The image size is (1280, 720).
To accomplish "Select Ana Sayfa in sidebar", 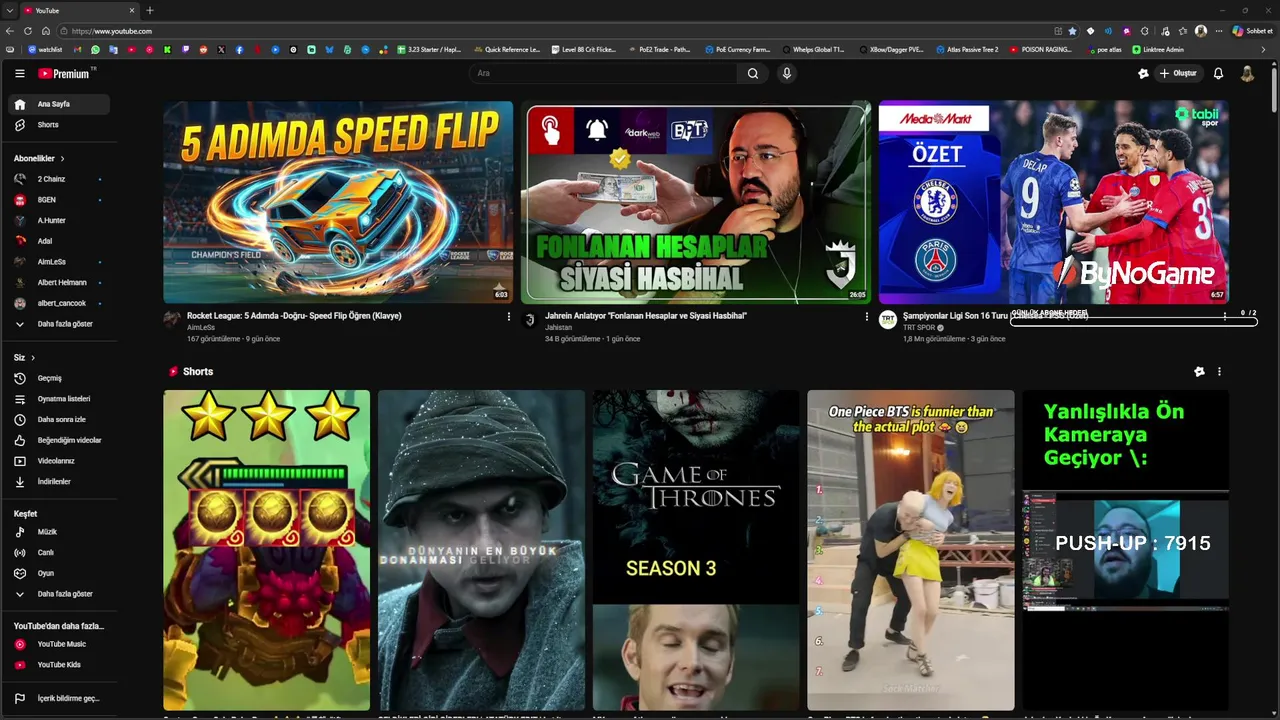I will coord(58,104).
